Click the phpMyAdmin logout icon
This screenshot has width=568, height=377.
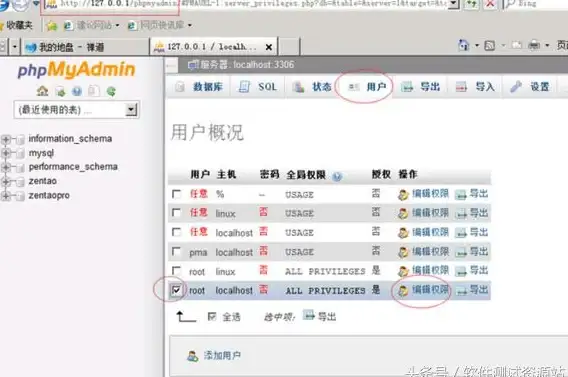pyautogui.click(x=60, y=91)
